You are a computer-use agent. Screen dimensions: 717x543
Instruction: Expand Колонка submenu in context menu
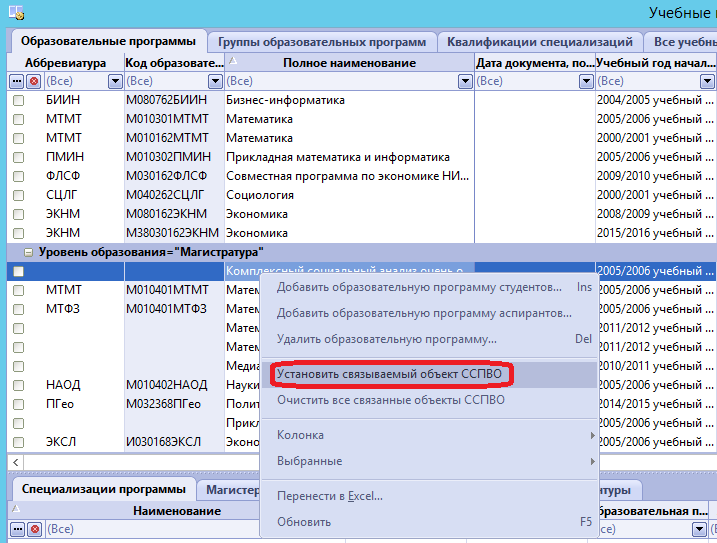(x=593, y=435)
